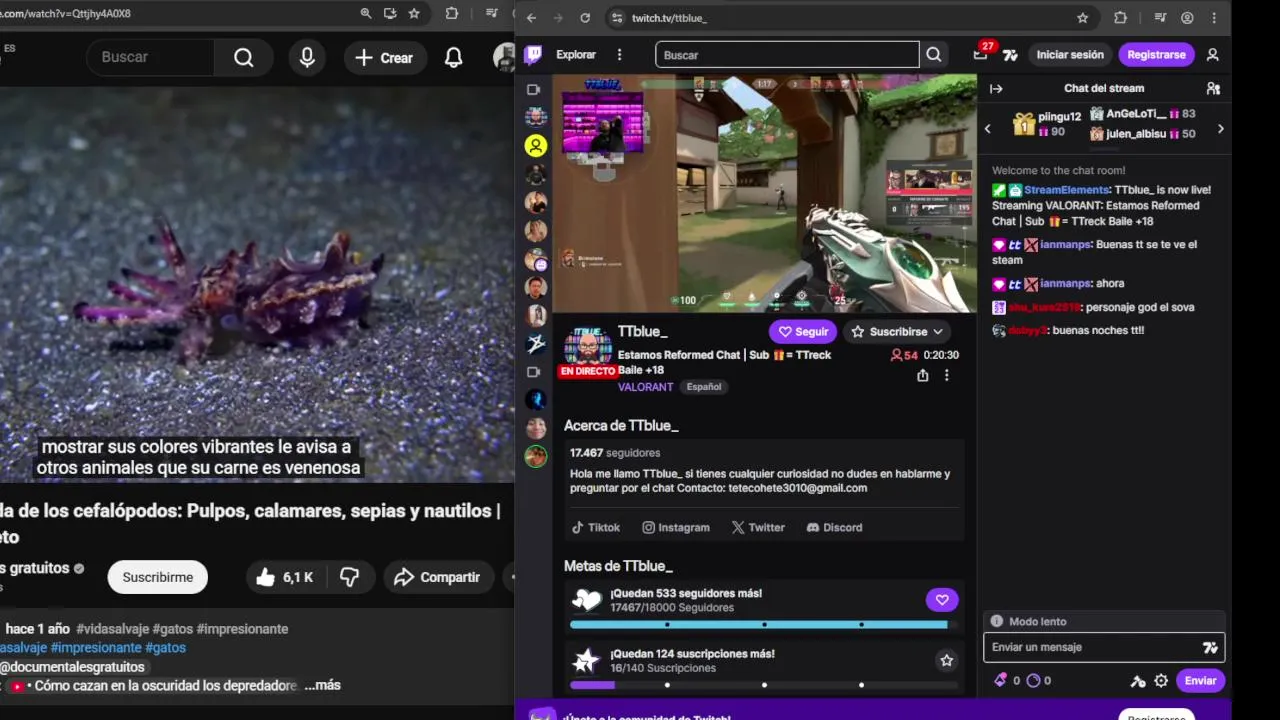1280x720 pixels.
Task: Bookmark twitch.tv page with star icon
Action: pyautogui.click(x=1082, y=17)
